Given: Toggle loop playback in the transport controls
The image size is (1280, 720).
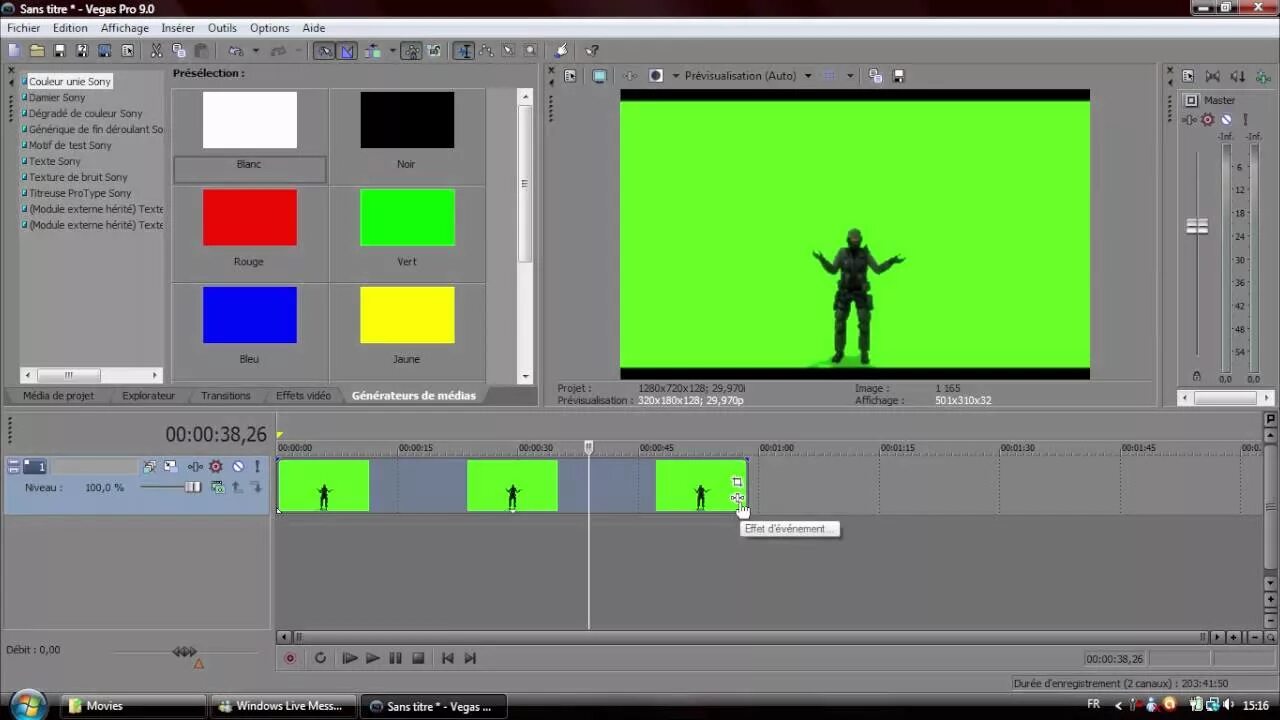Looking at the screenshot, I should pyautogui.click(x=321, y=658).
